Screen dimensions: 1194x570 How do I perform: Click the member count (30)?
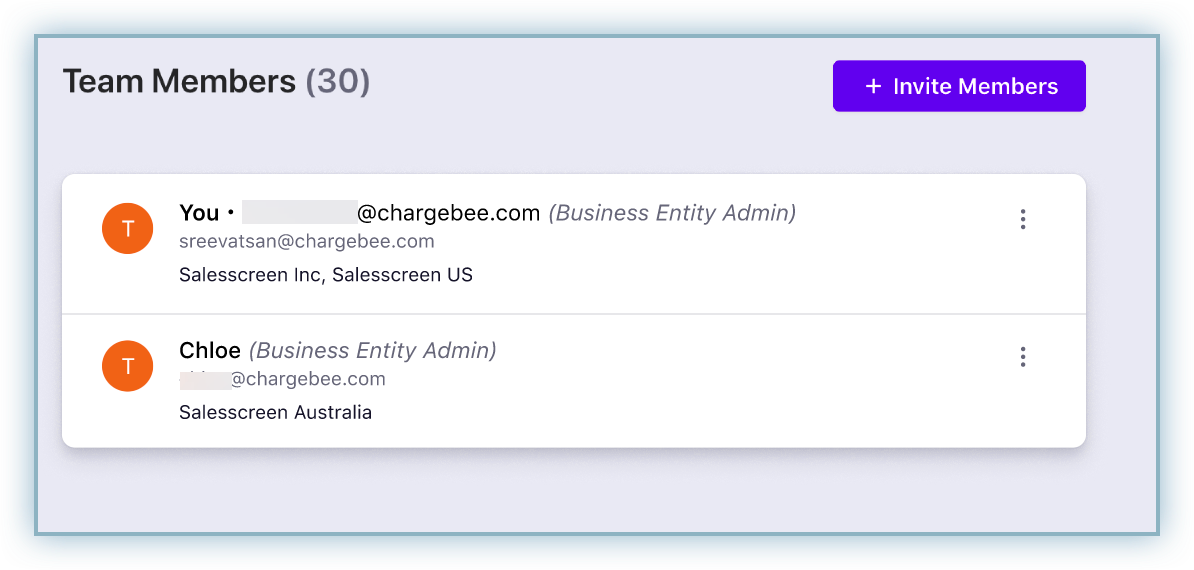337,81
